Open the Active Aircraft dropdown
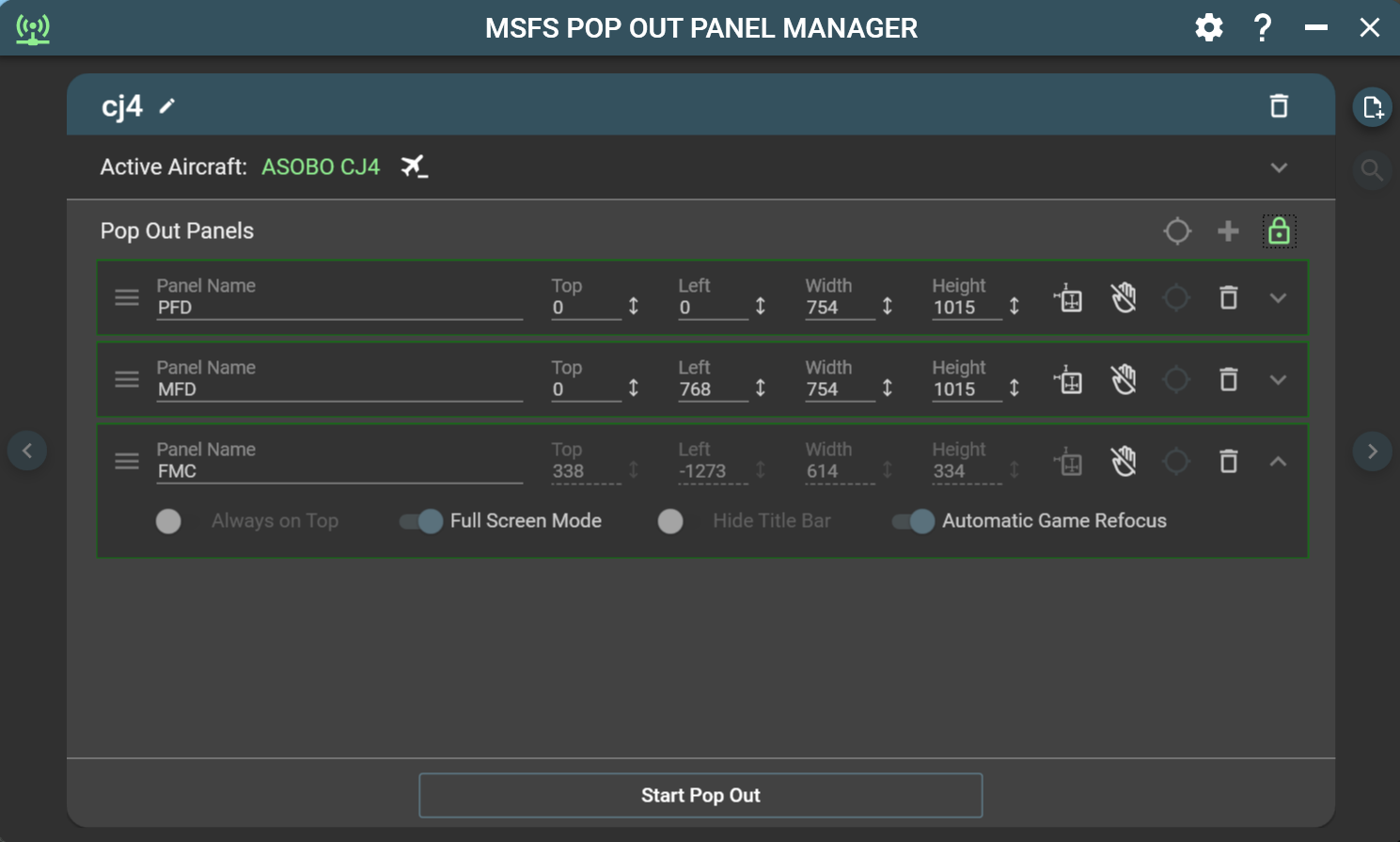The height and width of the screenshot is (842, 1400). (1279, 167)
